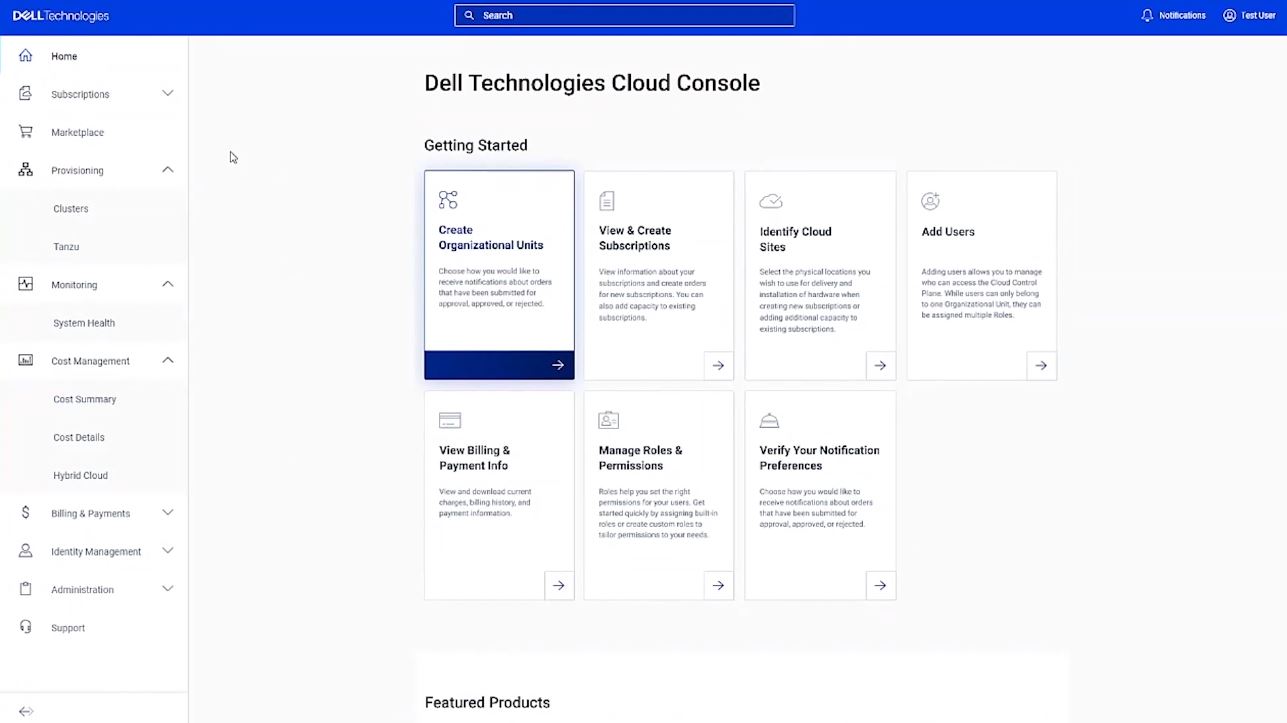The width and height of the screenshot is (1287, 723).
Task: Expand Billing & Payments chevron
Action: coord(168,513)
